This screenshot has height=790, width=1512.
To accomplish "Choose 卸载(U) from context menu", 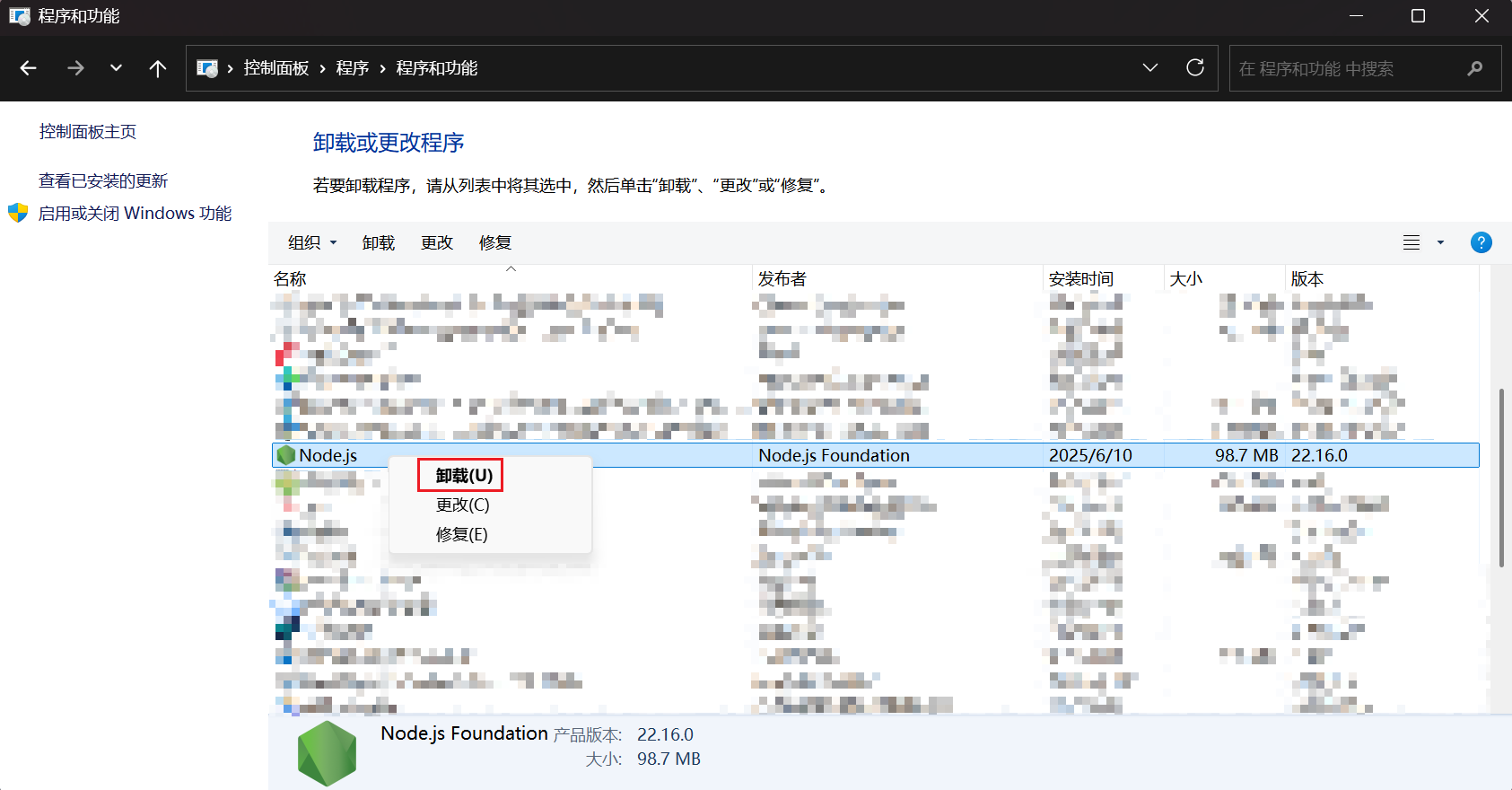I will [x=465, y=476].
